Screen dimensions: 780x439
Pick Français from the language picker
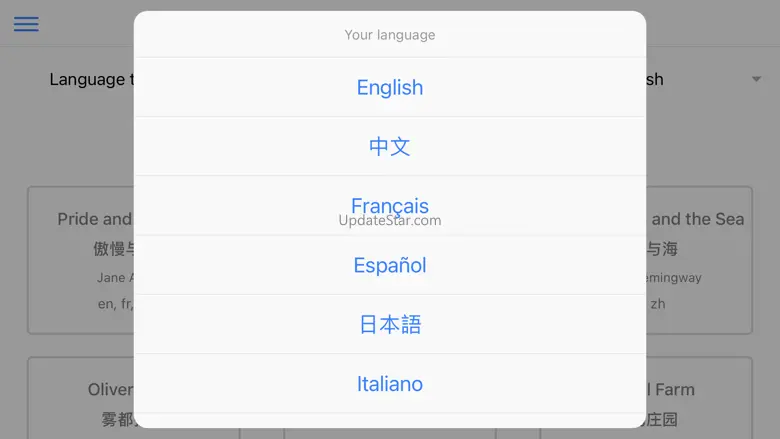[x=390, y=206]
